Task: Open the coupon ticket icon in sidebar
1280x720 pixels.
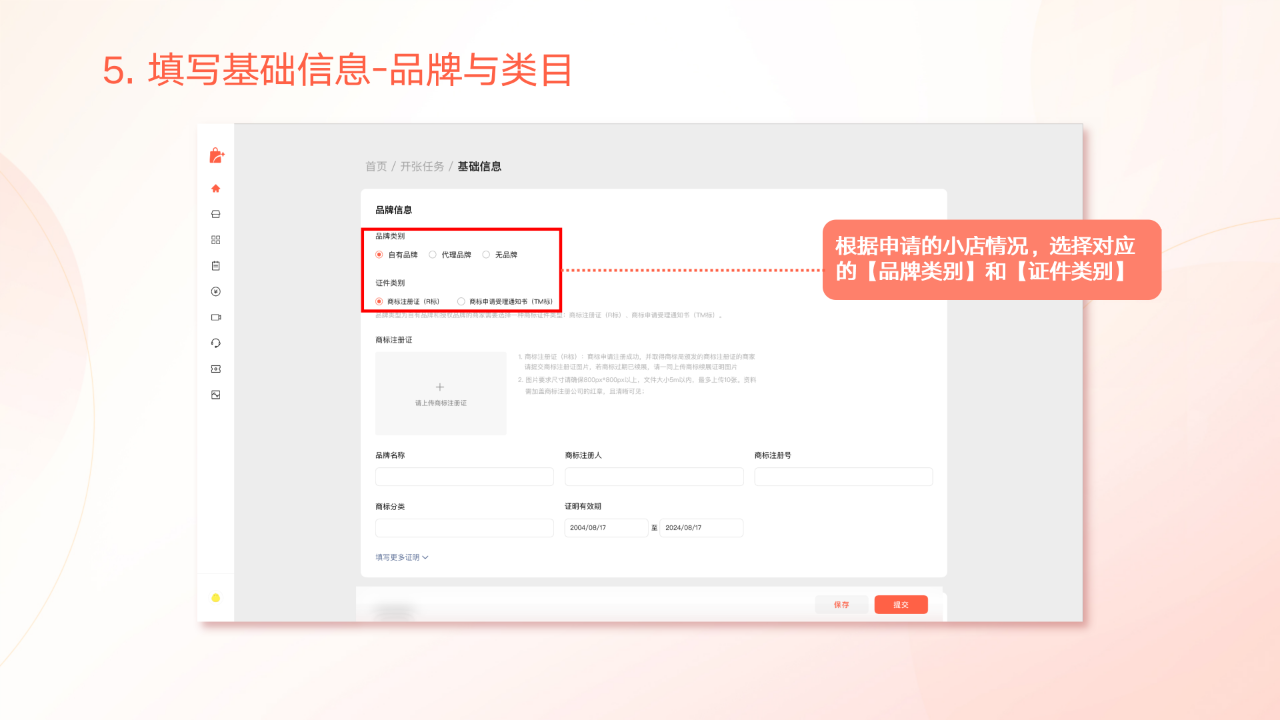Action: [x=215, y=369]
